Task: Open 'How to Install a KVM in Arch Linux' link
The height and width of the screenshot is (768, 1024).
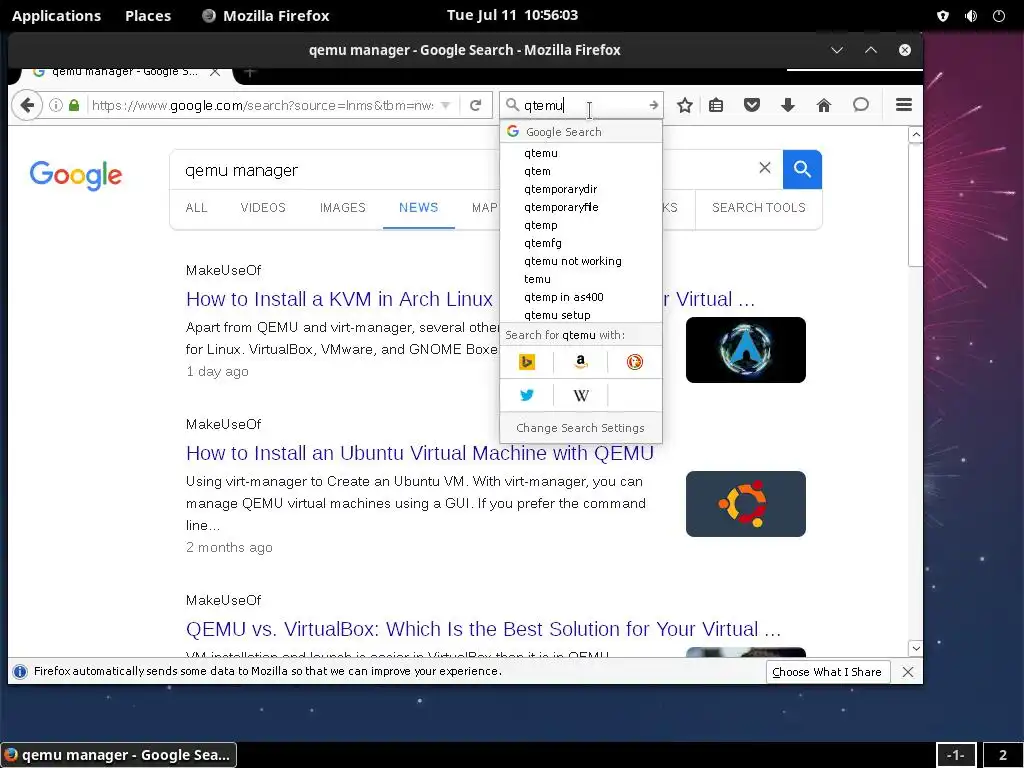Action: click(x=339, y=299)
